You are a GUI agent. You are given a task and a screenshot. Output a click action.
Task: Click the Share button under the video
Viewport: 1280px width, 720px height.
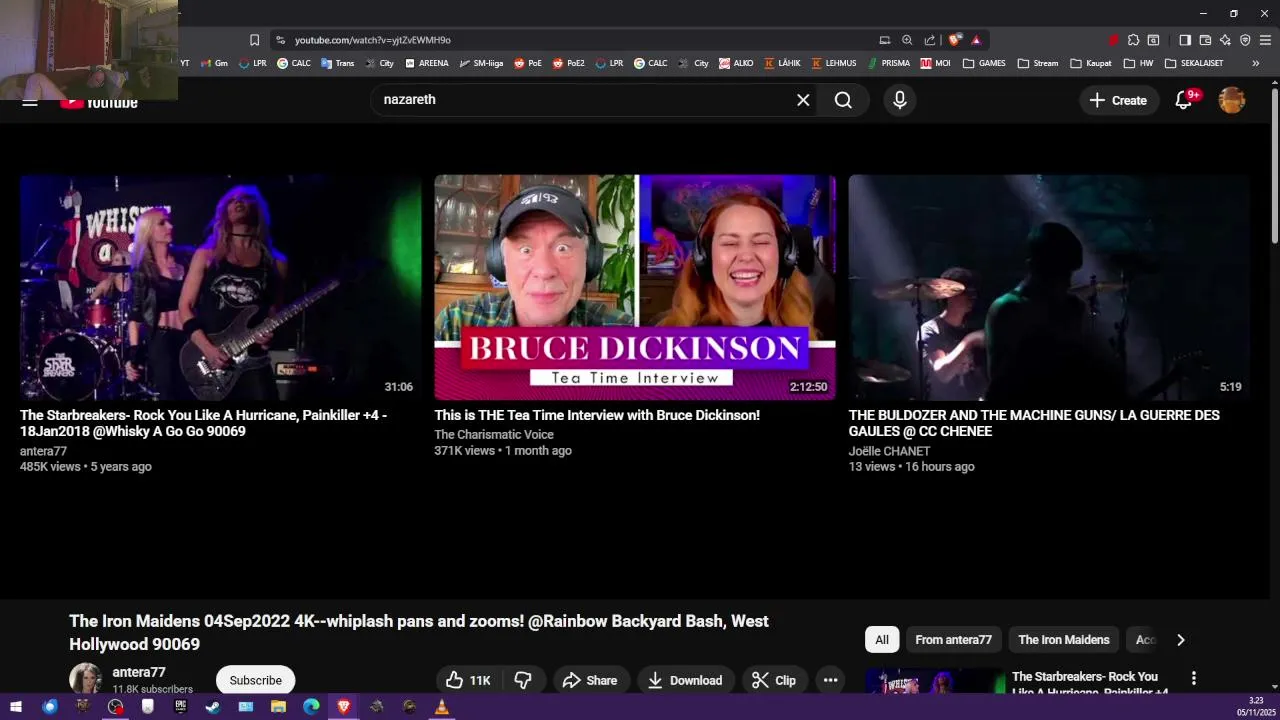[590, 680]
